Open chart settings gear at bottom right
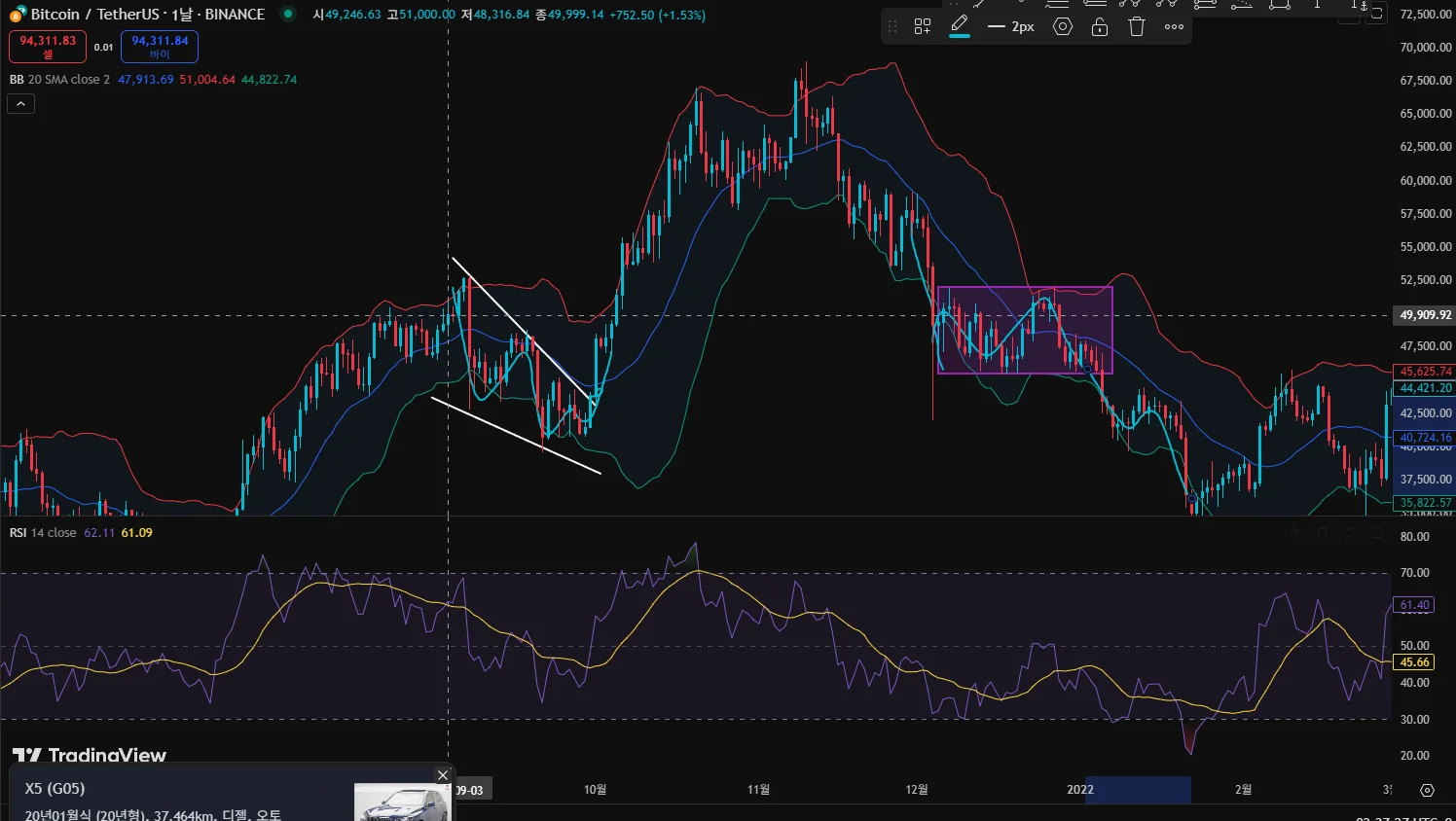The width and height of the screenshot is (1456, 821). click(x=1427, y=790)
